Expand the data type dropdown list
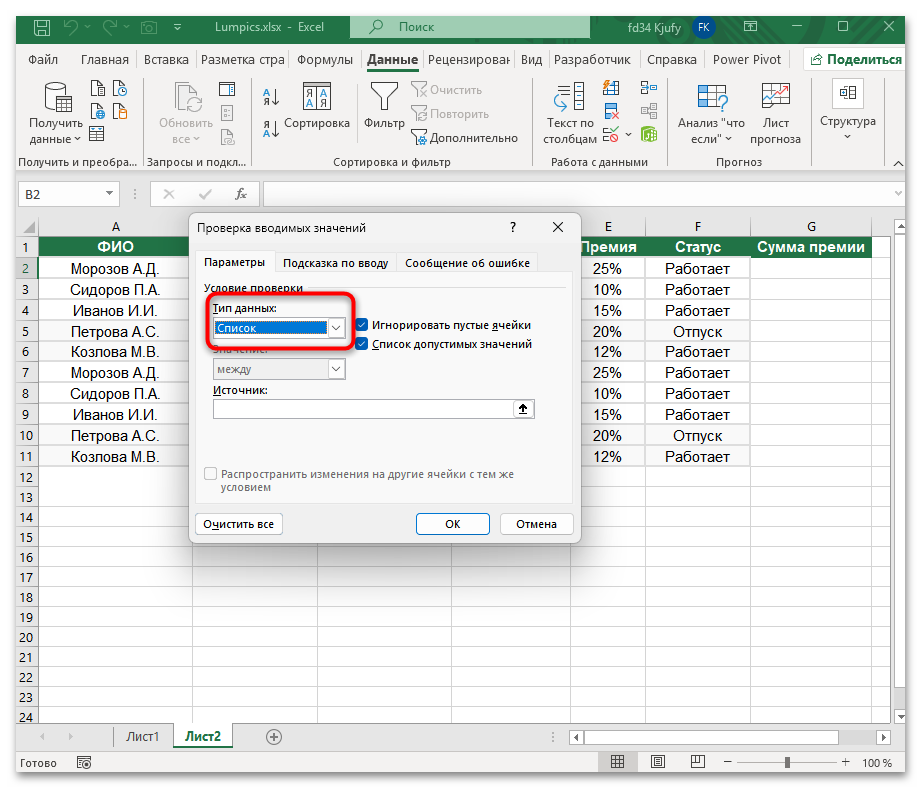 [x=336, y=327]
